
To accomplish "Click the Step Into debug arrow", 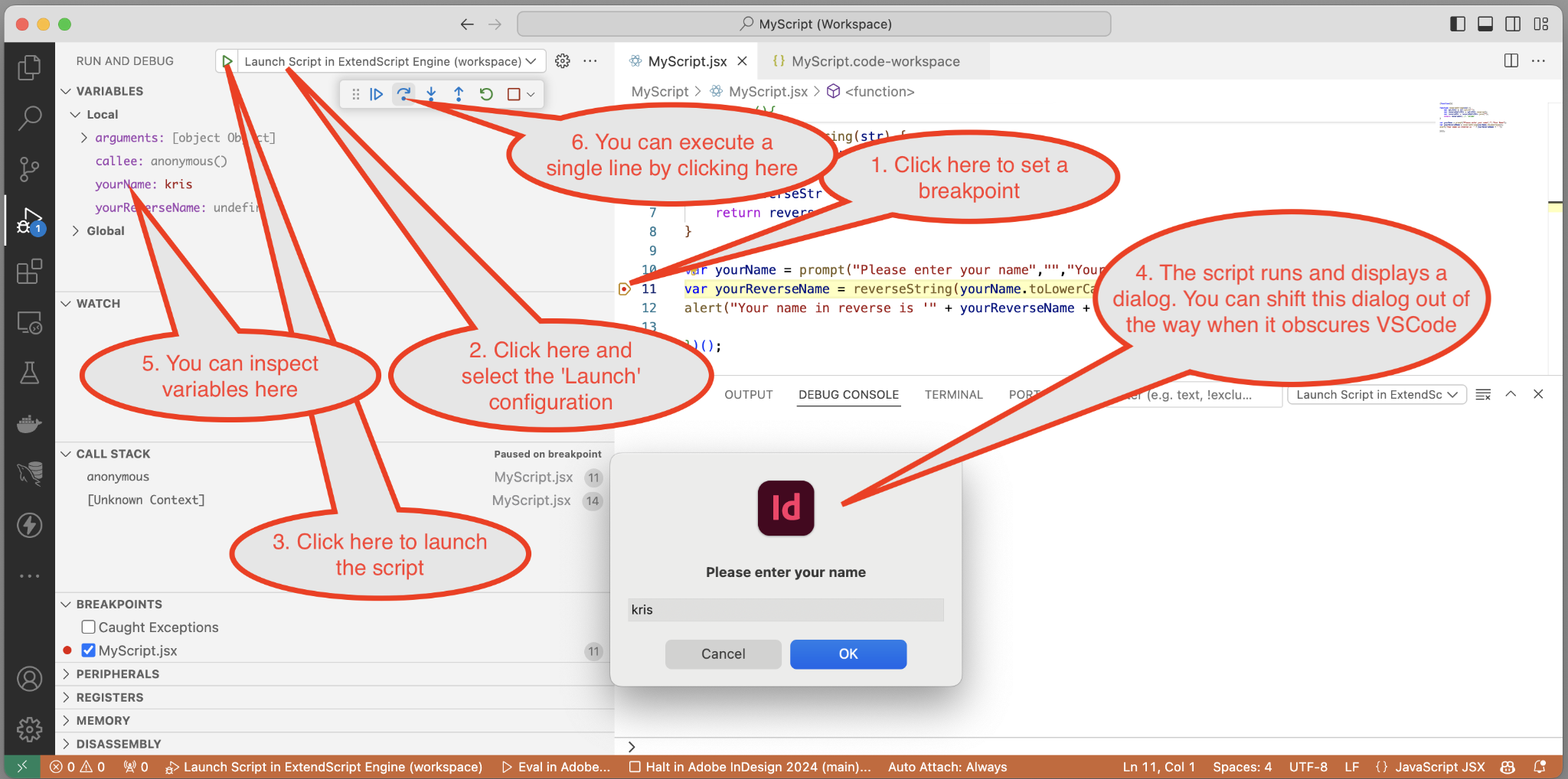I will 431,94.
